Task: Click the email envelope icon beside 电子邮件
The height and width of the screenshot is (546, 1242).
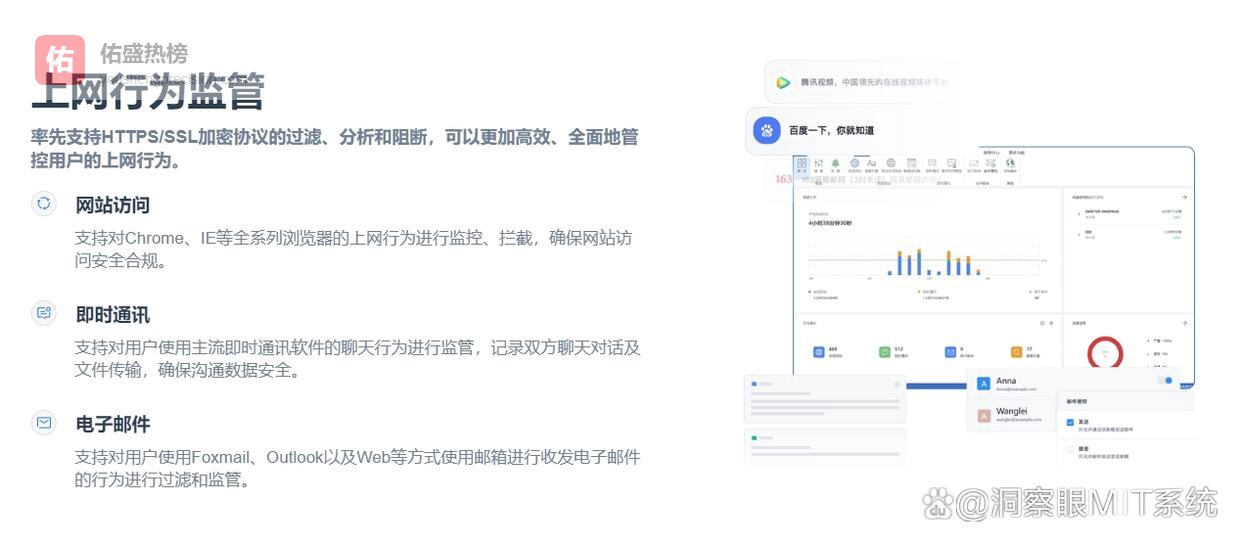Action: point(44,422)
